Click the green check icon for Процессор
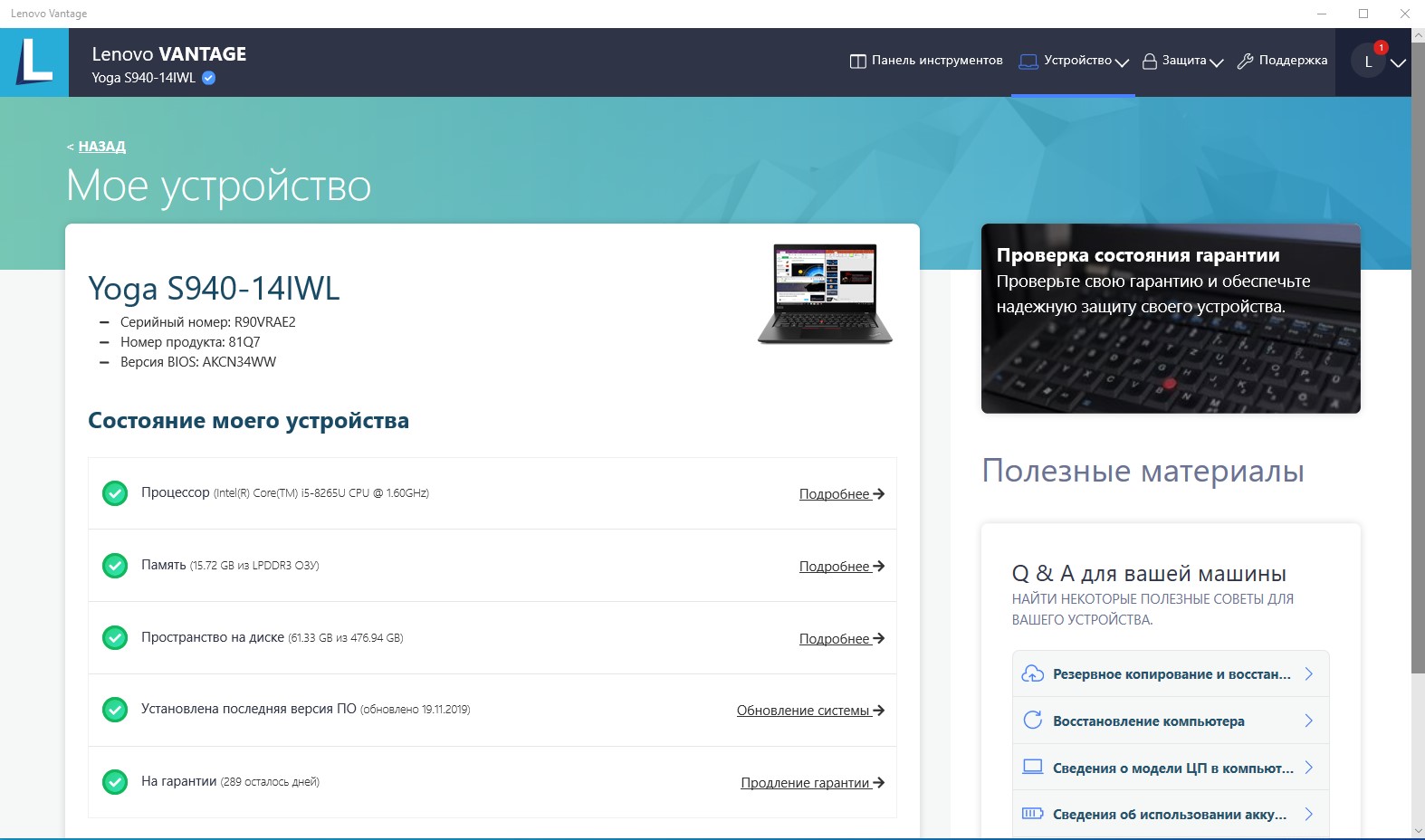This screenshot has height=840, width=1425. pos(115,493)
